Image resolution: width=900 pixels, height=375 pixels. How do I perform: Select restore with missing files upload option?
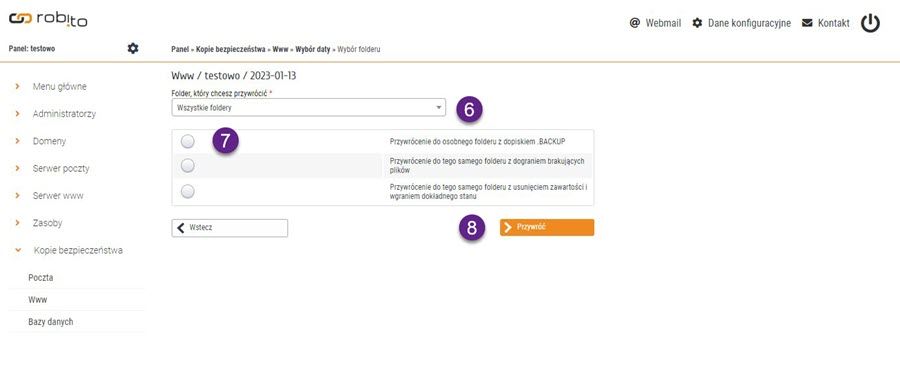point(187,166)
